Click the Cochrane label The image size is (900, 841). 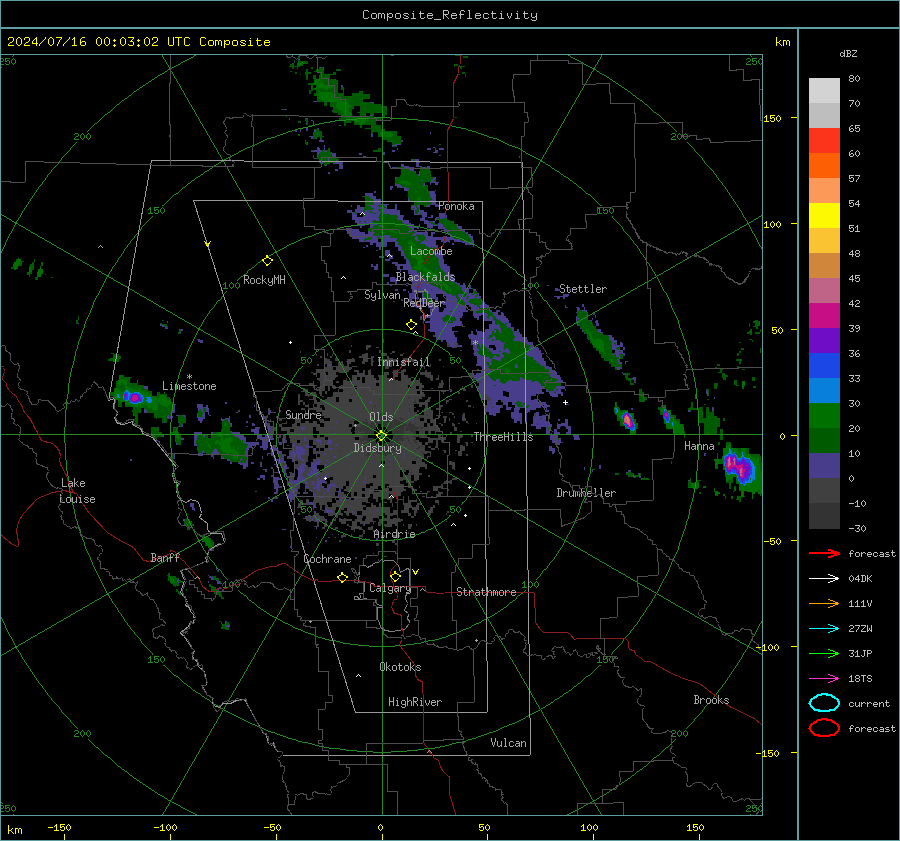pyautogui.click(x=327, y=559)
